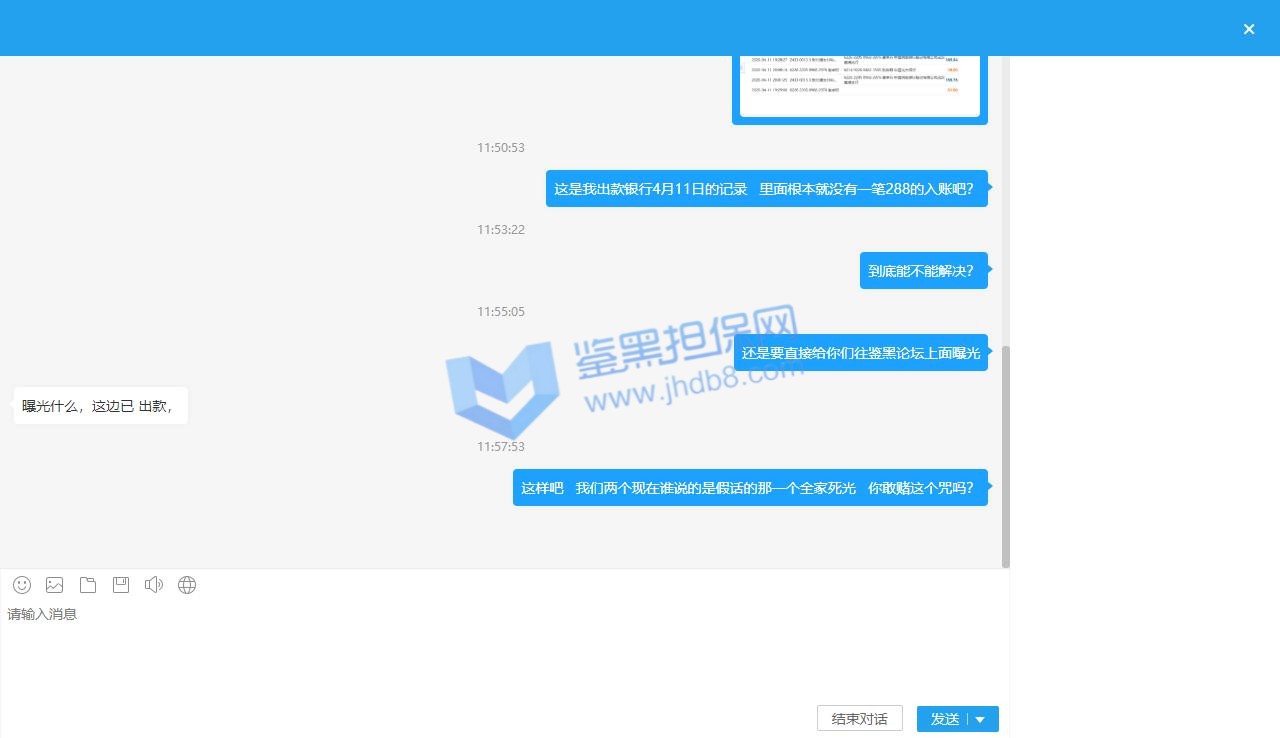Expand the send options dropdown arrow
The width and height of the screenshot is (1280, 738).
tap(981, 719)
